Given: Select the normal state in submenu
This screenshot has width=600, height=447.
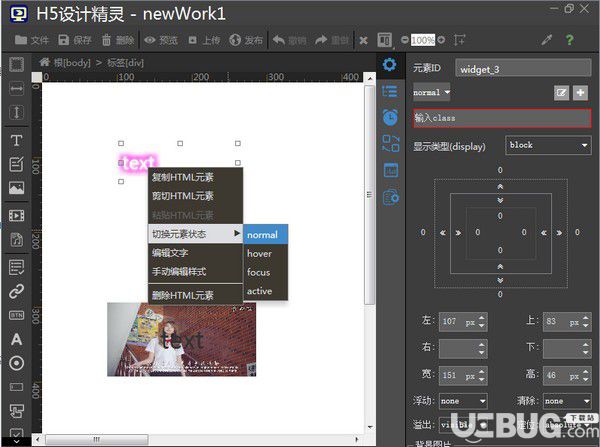Looking at the screenshot, I should click(266, 235).
